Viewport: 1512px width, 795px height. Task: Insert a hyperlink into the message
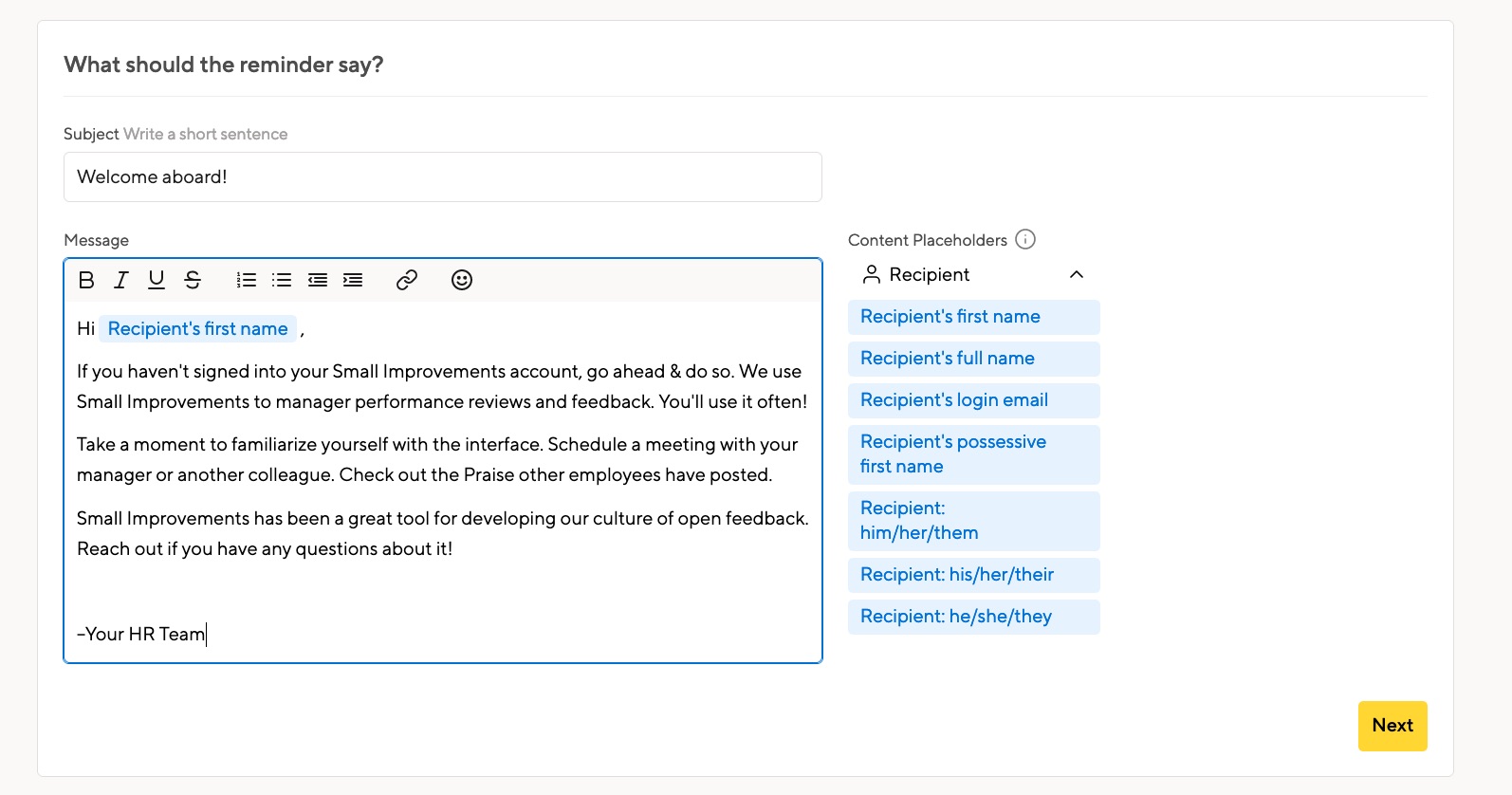pos(407,280)
